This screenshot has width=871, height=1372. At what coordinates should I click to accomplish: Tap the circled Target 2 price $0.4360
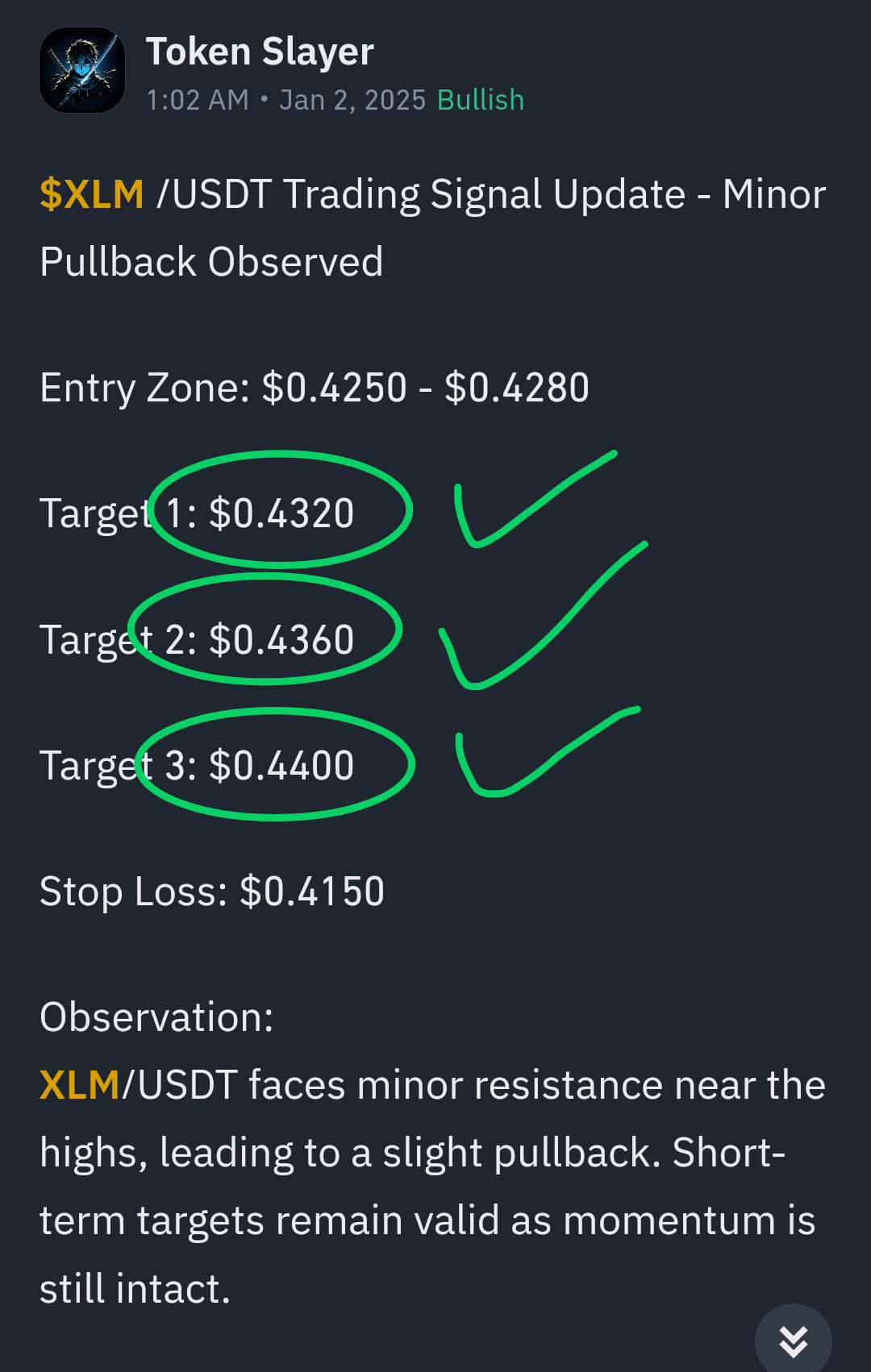pos(281,639)
